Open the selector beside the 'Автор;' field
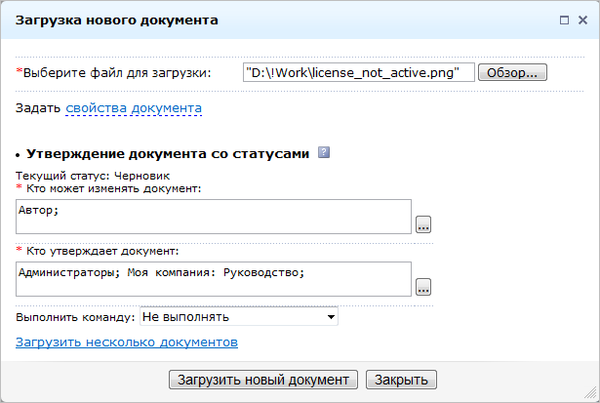The image size is (600, 403). point(423,224)
